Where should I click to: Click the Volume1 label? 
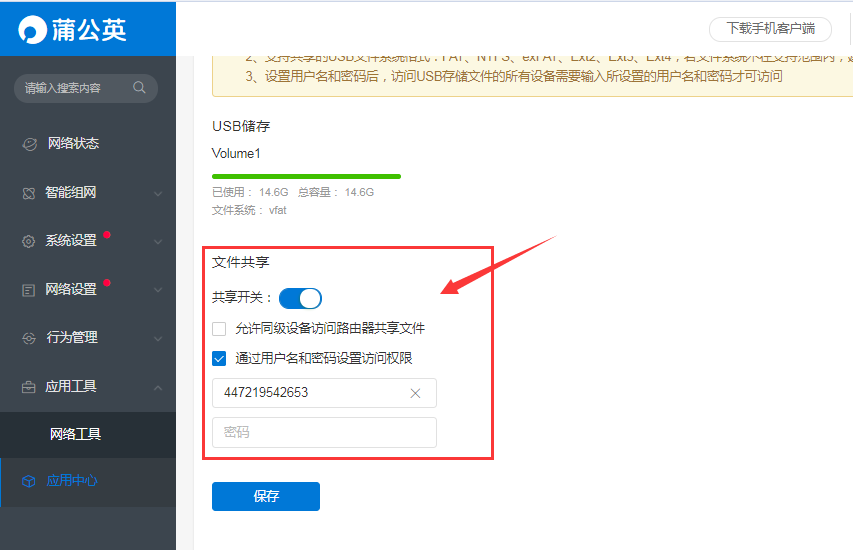pyautogui.click(x=236, y=153)
